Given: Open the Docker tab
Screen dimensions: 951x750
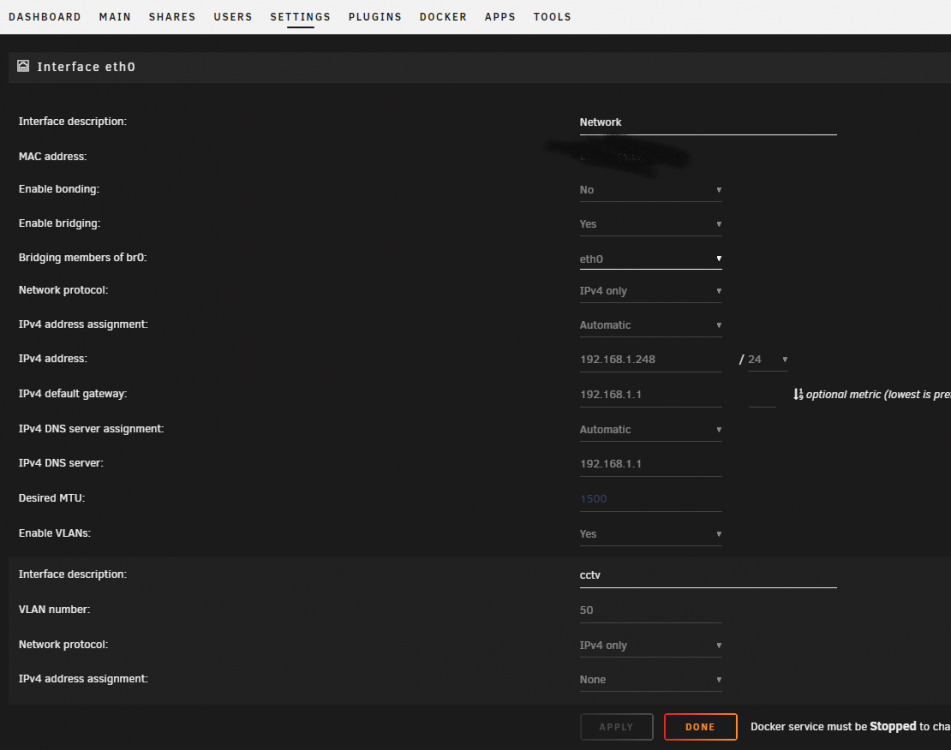Looking at the screenshot, I should [x=443, y=17].
